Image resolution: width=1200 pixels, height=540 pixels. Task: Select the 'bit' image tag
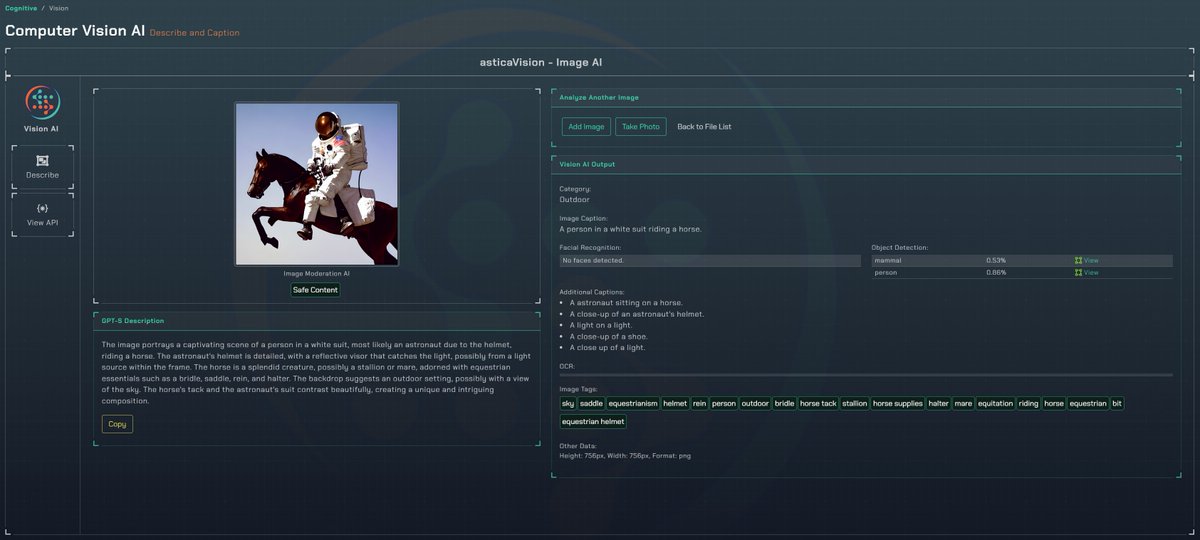pos(1117,403)
